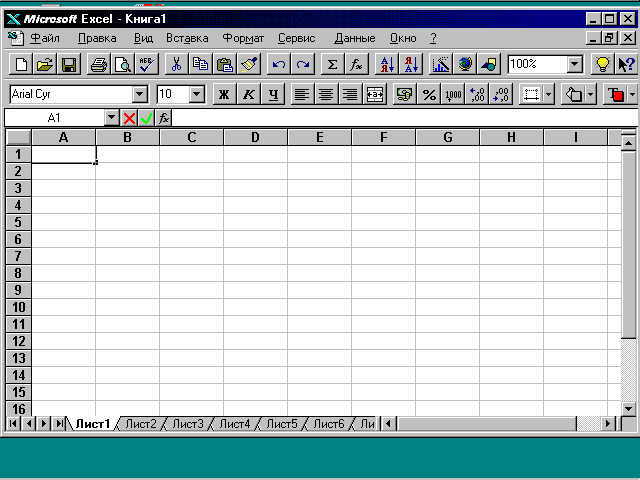640x480 pixels.
Task: Sort descending Я to A
Action: [x=411, y=64]
